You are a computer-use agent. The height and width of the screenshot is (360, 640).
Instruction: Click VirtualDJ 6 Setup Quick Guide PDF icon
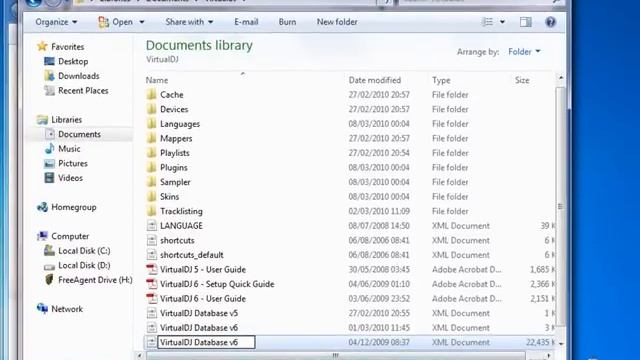click(x=151, y=284)
